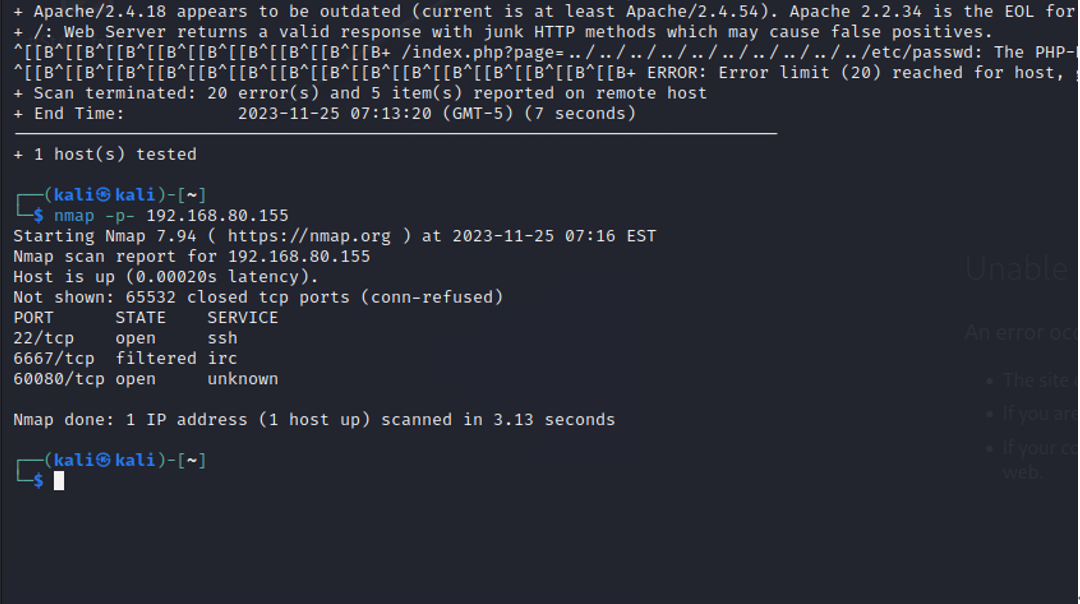This screenshot has height=604, width=1080.
Task: Click the blinking cursor block at bottom prompt
Action: coord(59,481)
